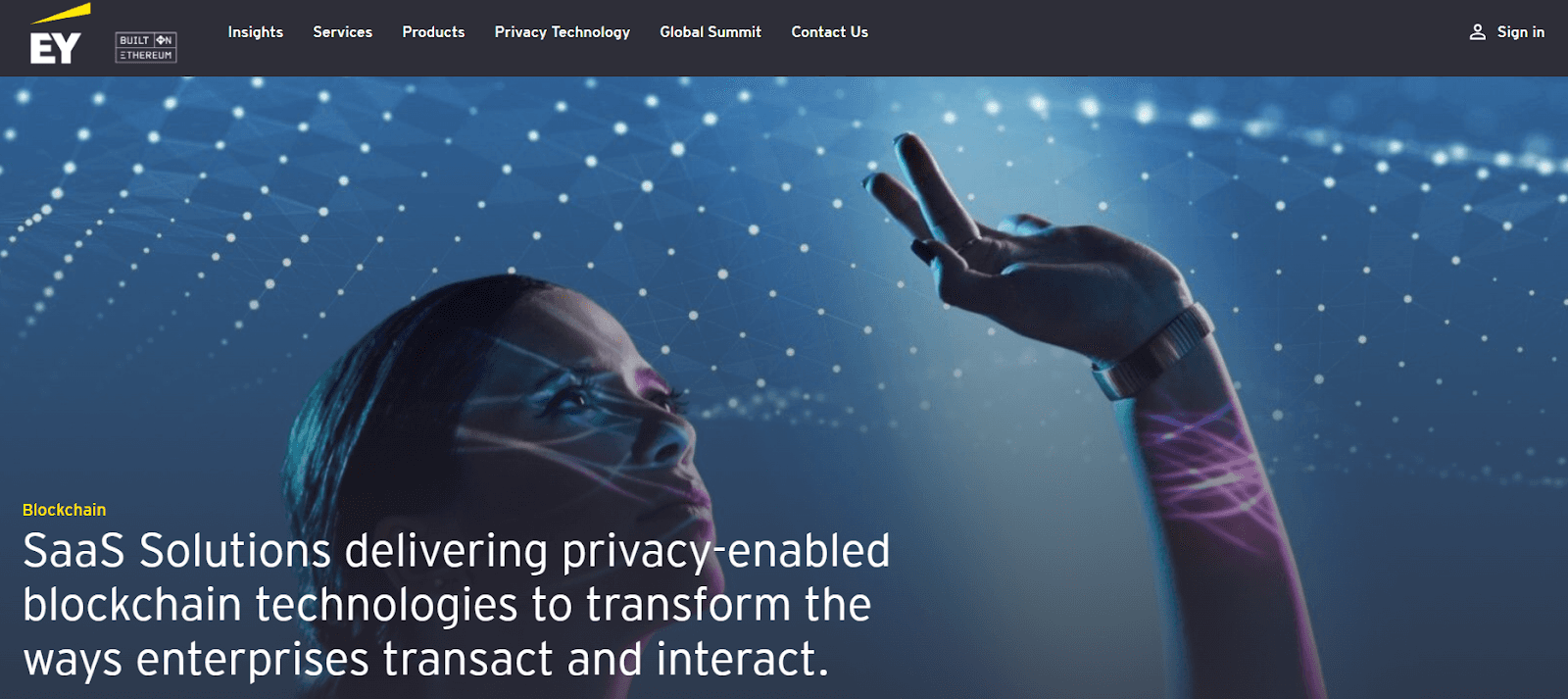Open the Built on Ethereum badge

pyautogui.click(x=146, y=47)
